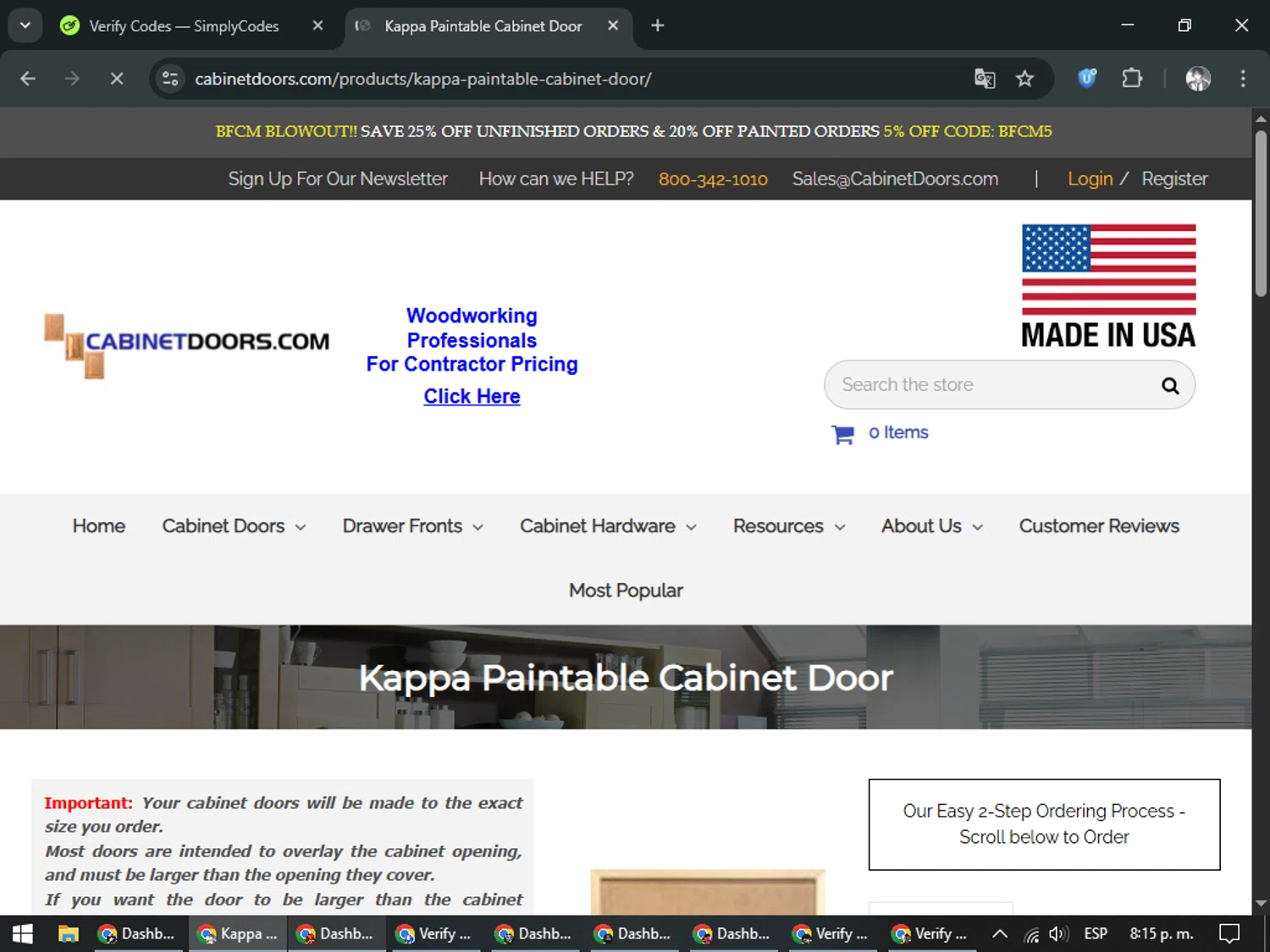Open the volume speaker tray icon
The width and height of the screenshot is (1270, 952).
click(x=1058, y=934)
